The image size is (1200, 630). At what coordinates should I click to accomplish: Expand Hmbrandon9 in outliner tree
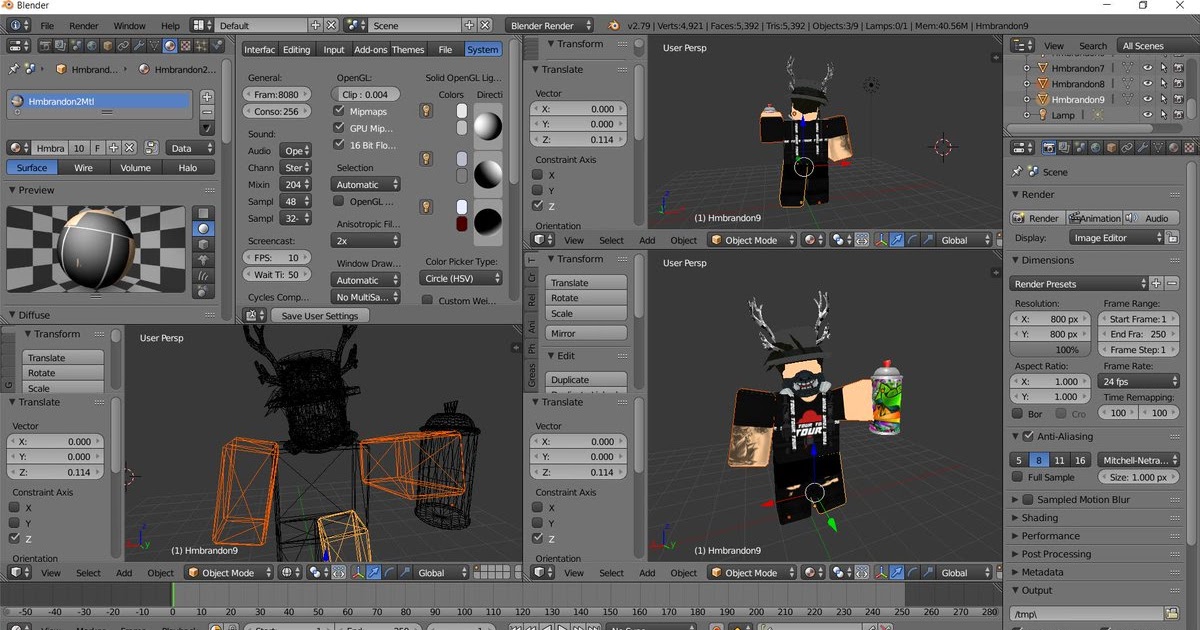[1026, 99]
